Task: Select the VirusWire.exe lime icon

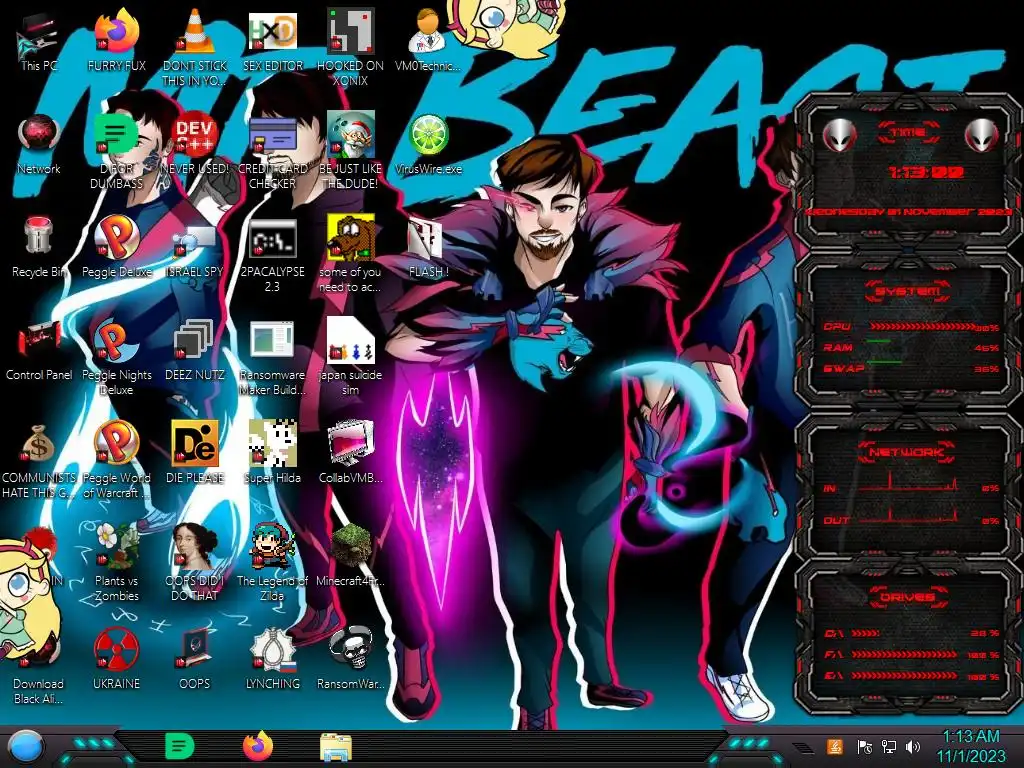Action: tap(428, 144)
